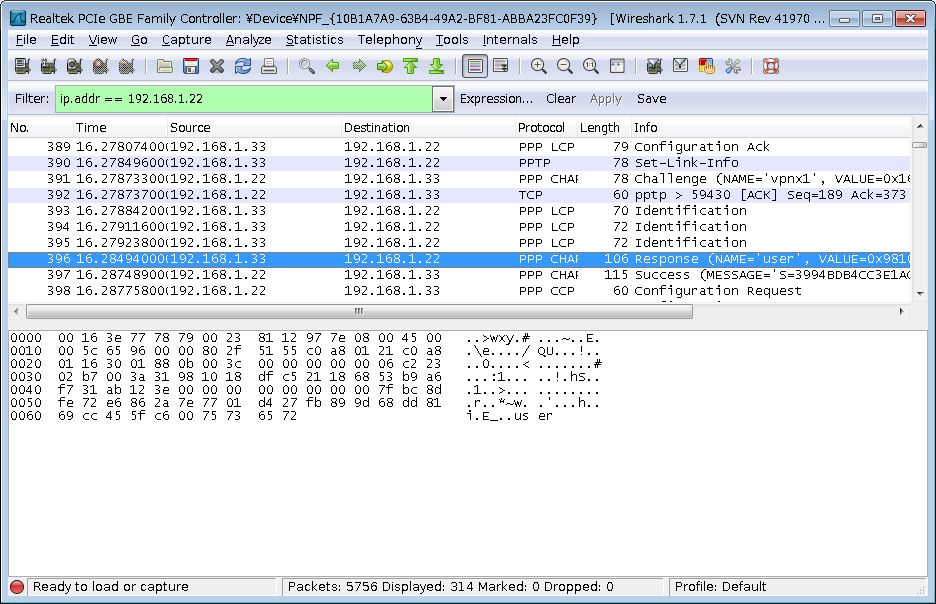Select packet 392 TCP pptp ACK row
The width and height of the screenshot is (936, 604).
[x=459, y=195]
